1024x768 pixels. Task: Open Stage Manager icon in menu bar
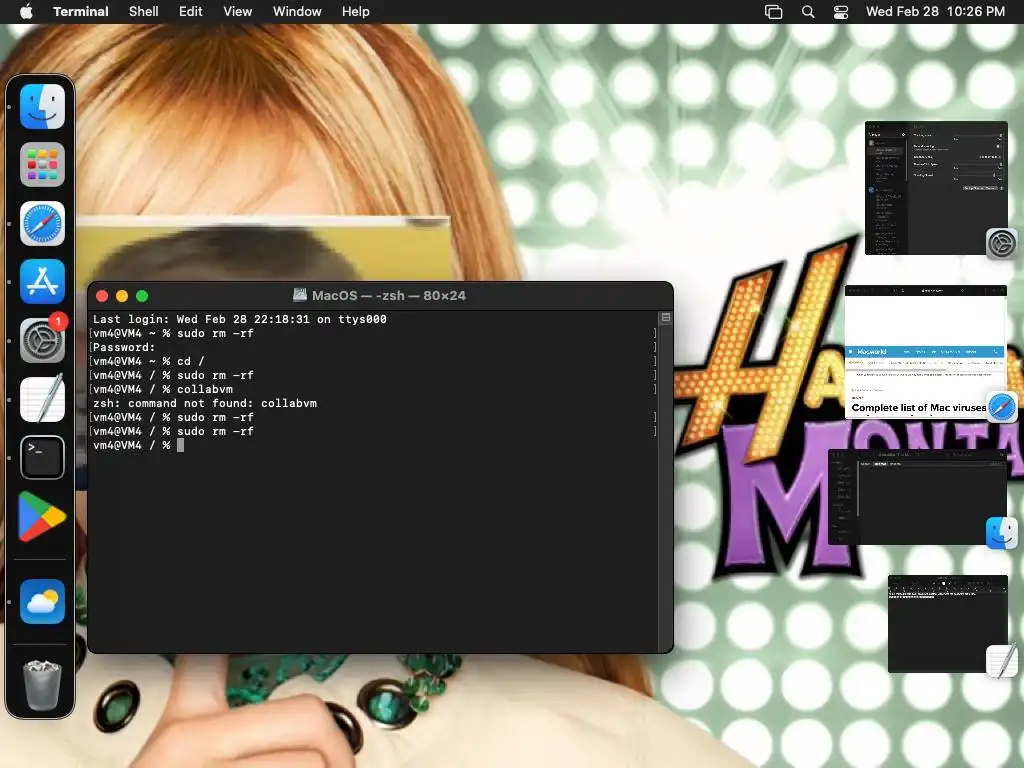coord(773,12)
